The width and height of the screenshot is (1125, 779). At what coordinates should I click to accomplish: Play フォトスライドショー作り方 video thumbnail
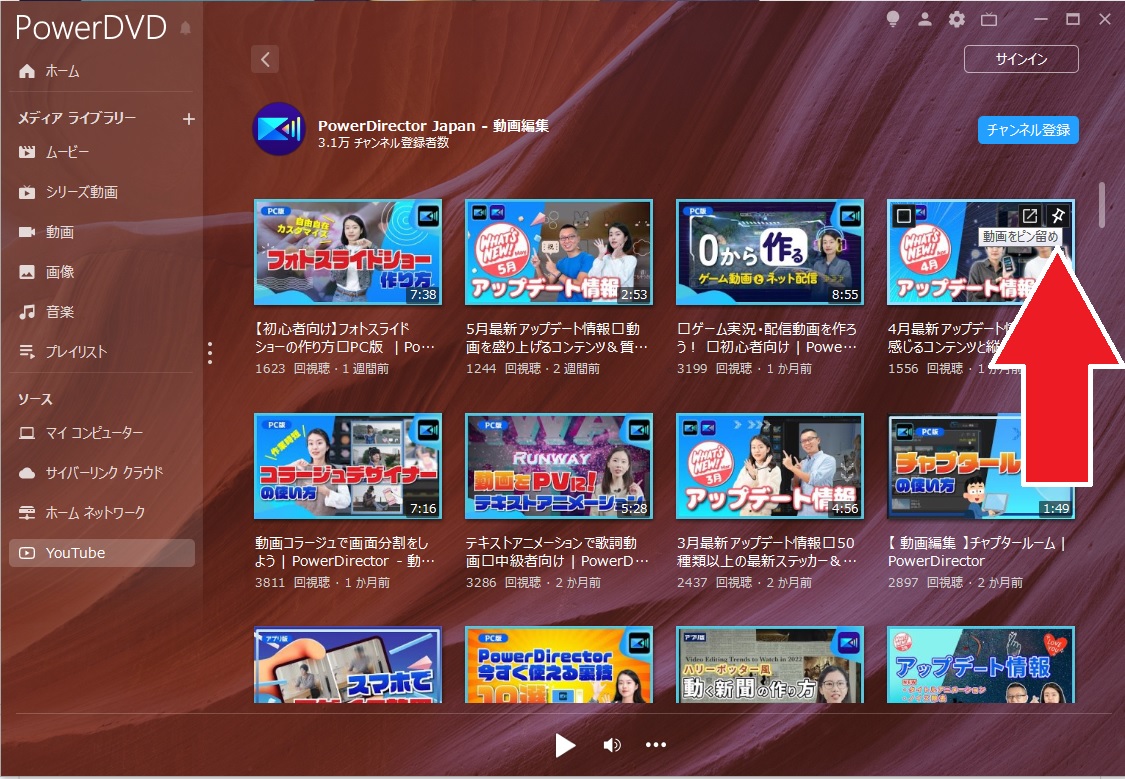tap(348, 252)
